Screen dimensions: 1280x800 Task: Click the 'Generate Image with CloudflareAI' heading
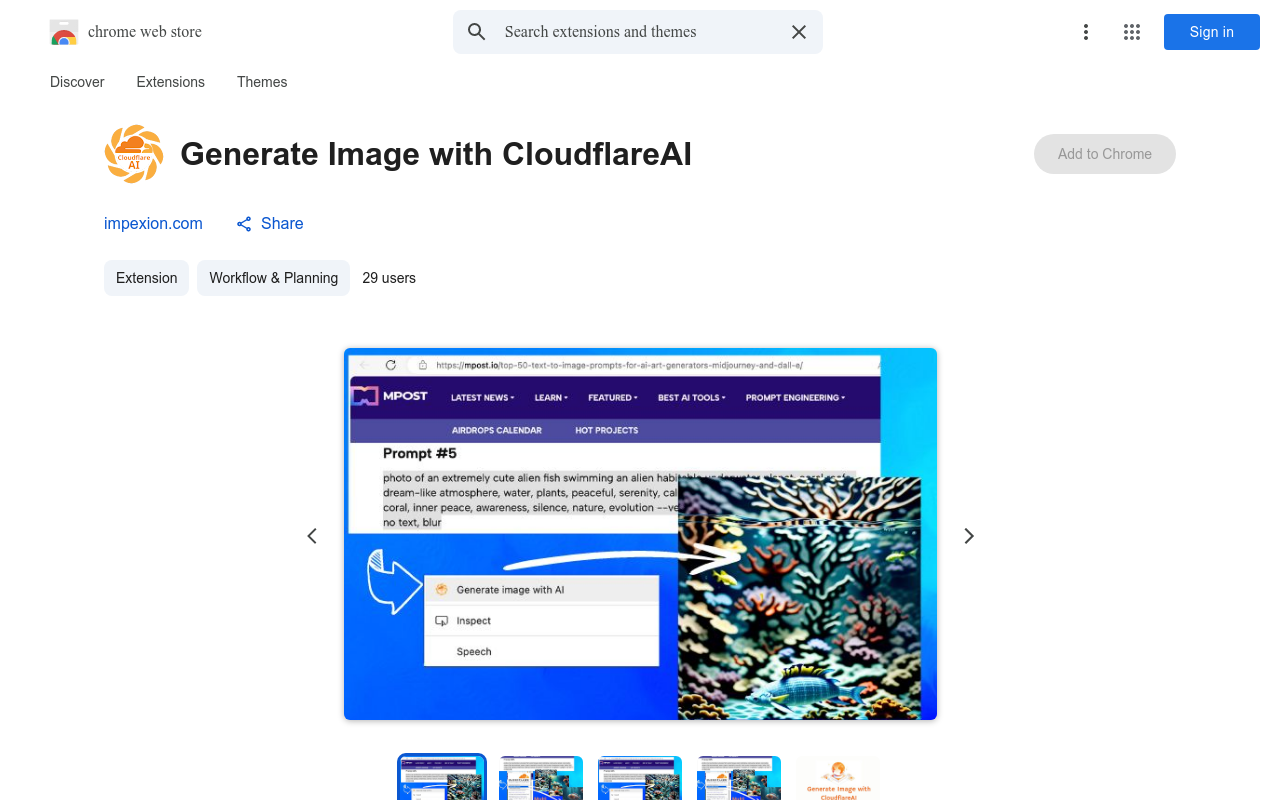[436, 154]
